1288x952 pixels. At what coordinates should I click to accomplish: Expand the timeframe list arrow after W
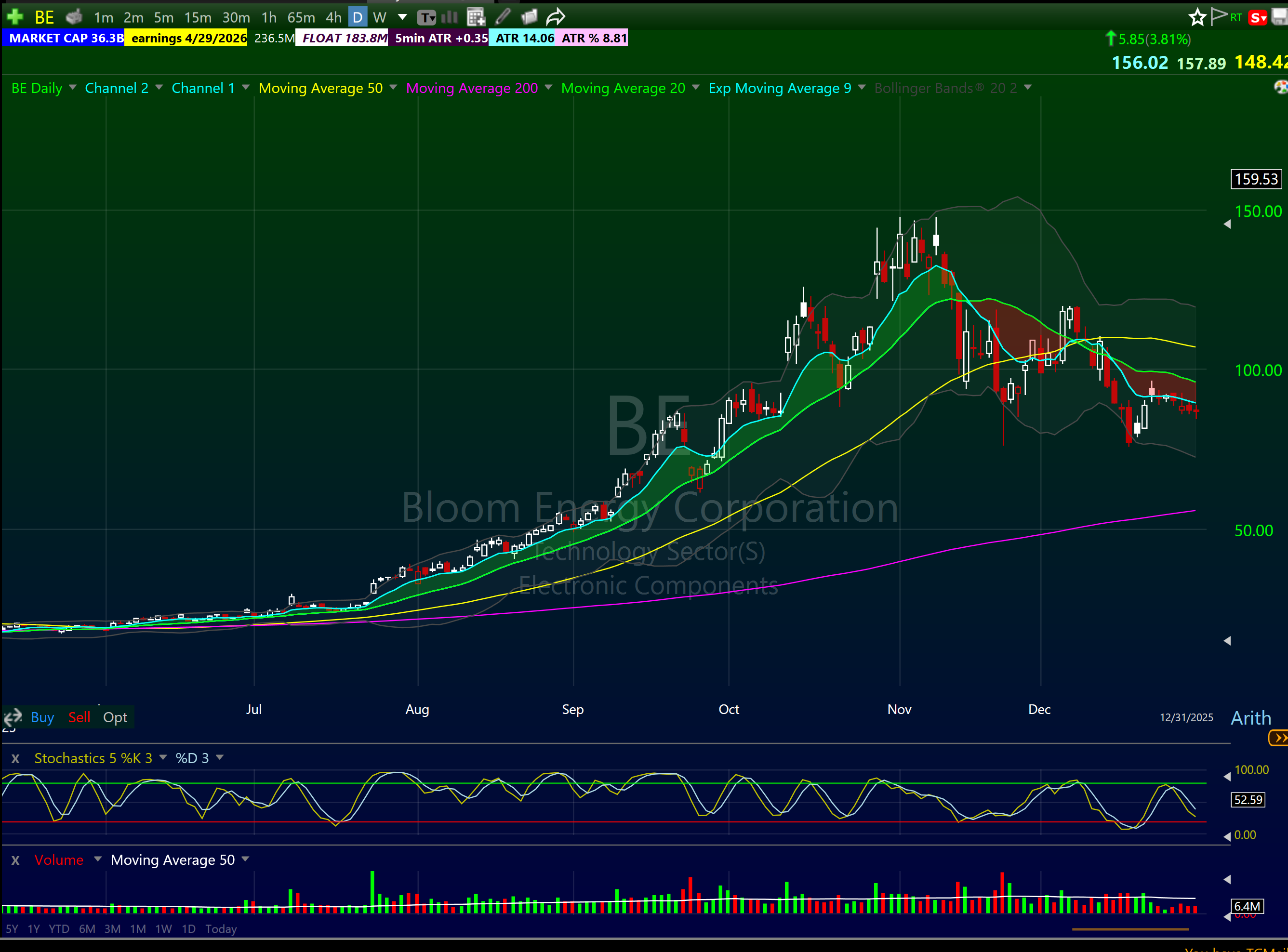(402, 17)
